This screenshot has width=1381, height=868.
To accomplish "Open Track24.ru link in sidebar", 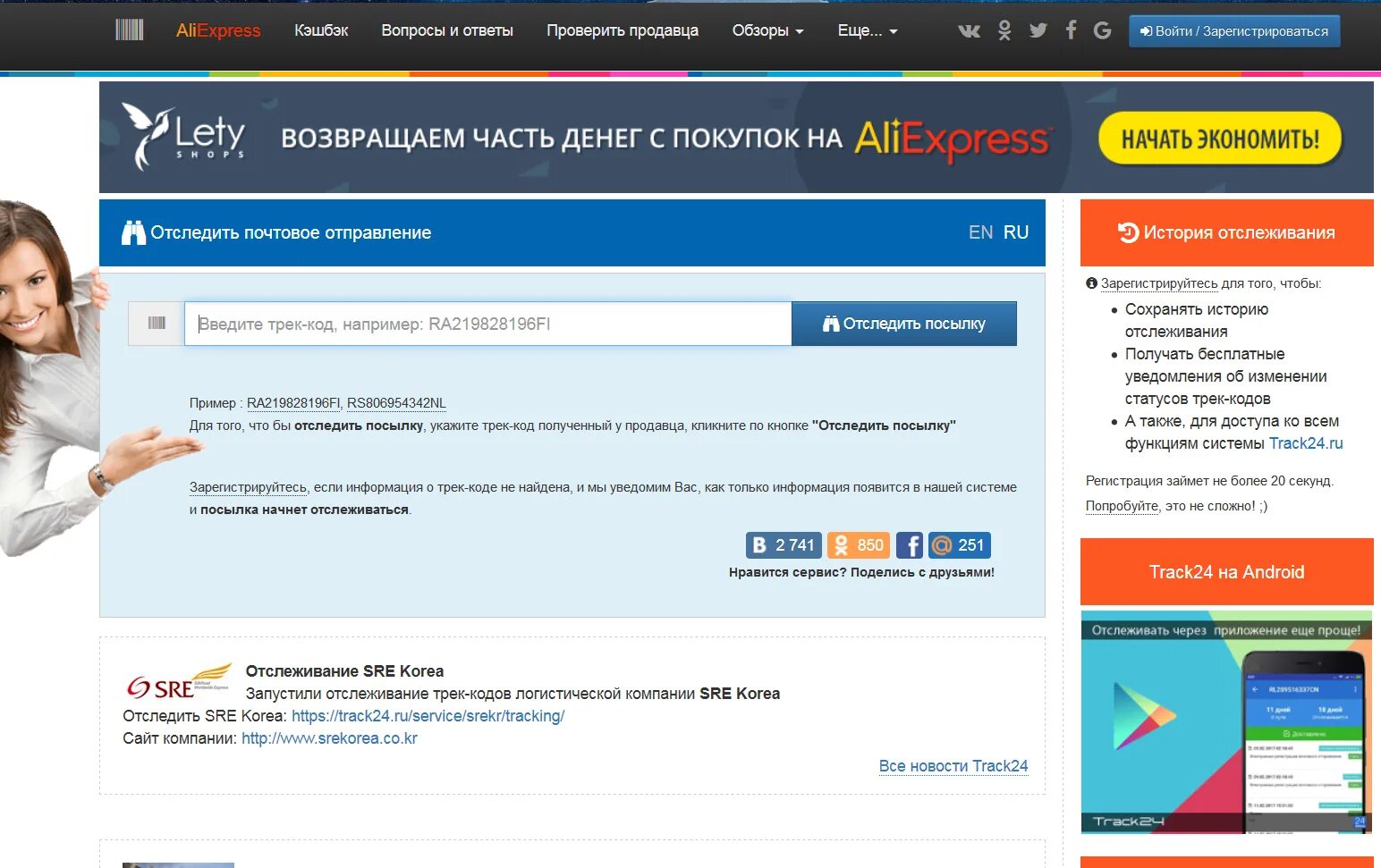I will (1306, 443).
